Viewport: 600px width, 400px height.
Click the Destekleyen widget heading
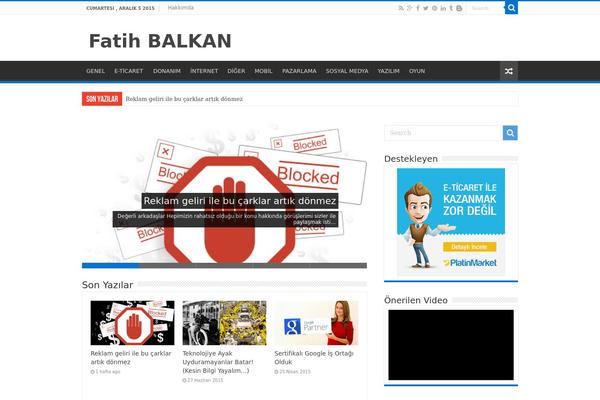(411, 158)
